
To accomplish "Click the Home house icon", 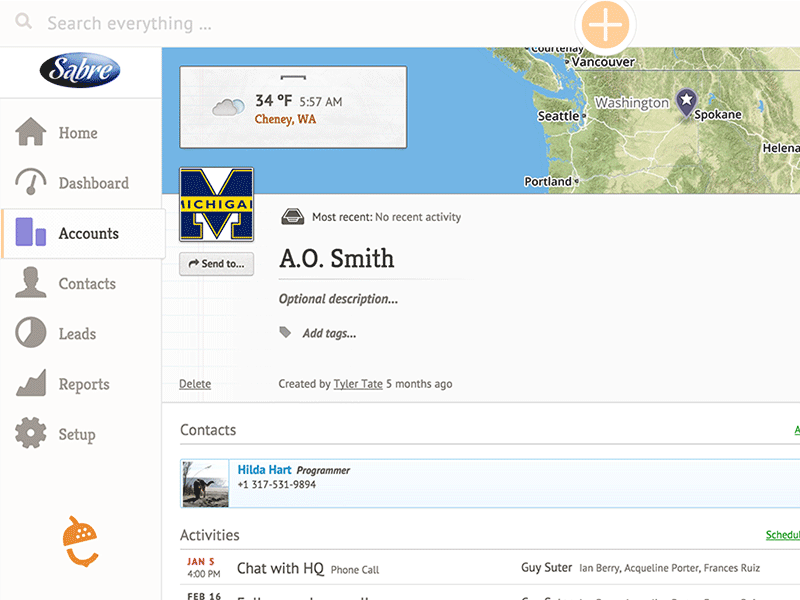I will click(31, 132).
